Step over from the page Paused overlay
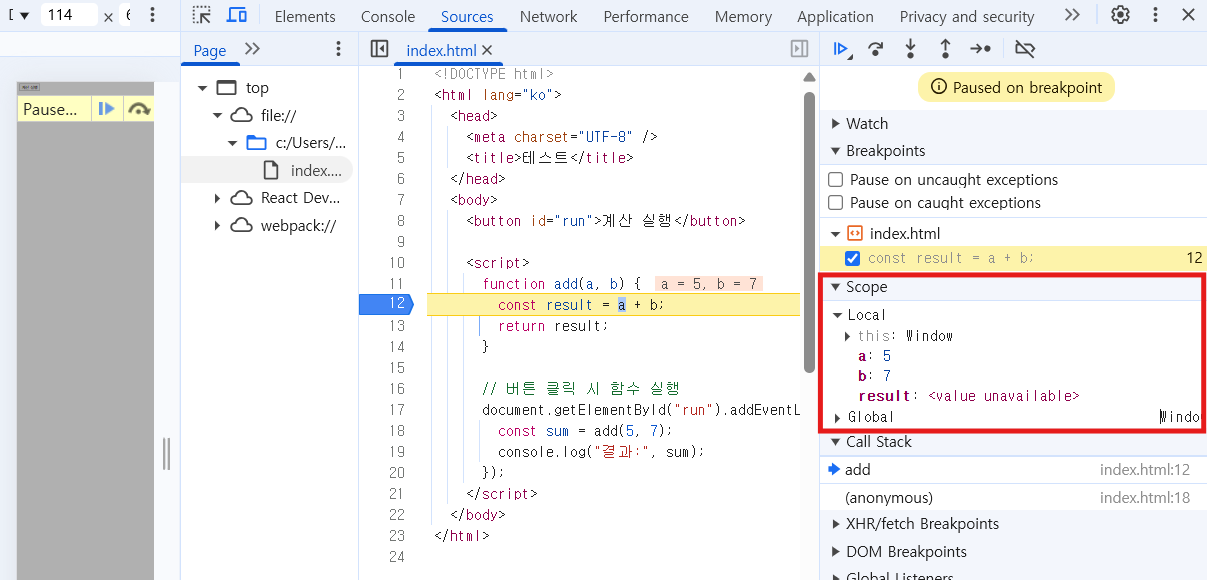The width and height of the screenshot is (1207, 580). 139,109
